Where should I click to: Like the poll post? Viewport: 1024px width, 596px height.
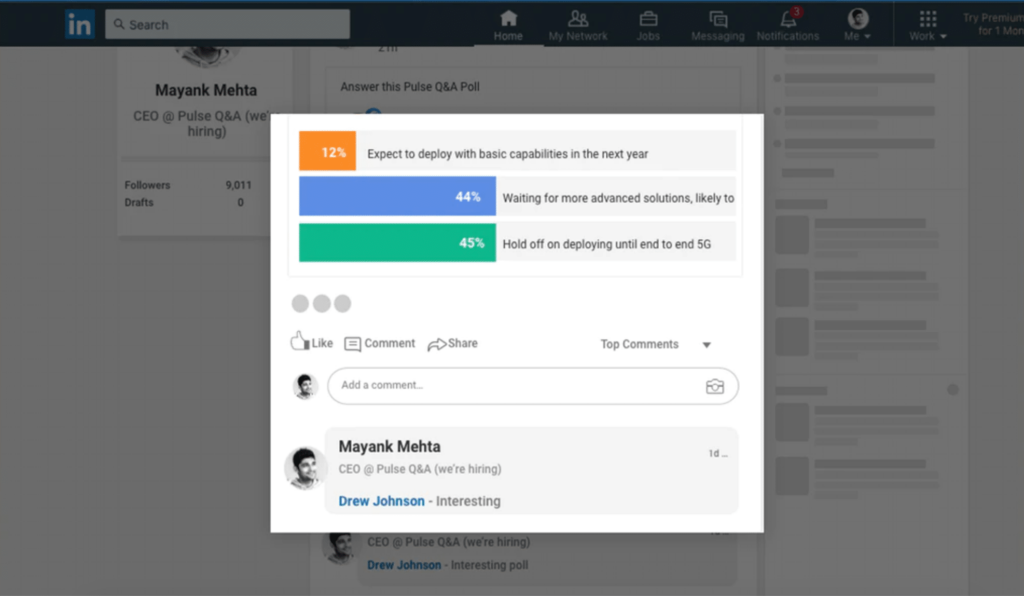(311, 342)
